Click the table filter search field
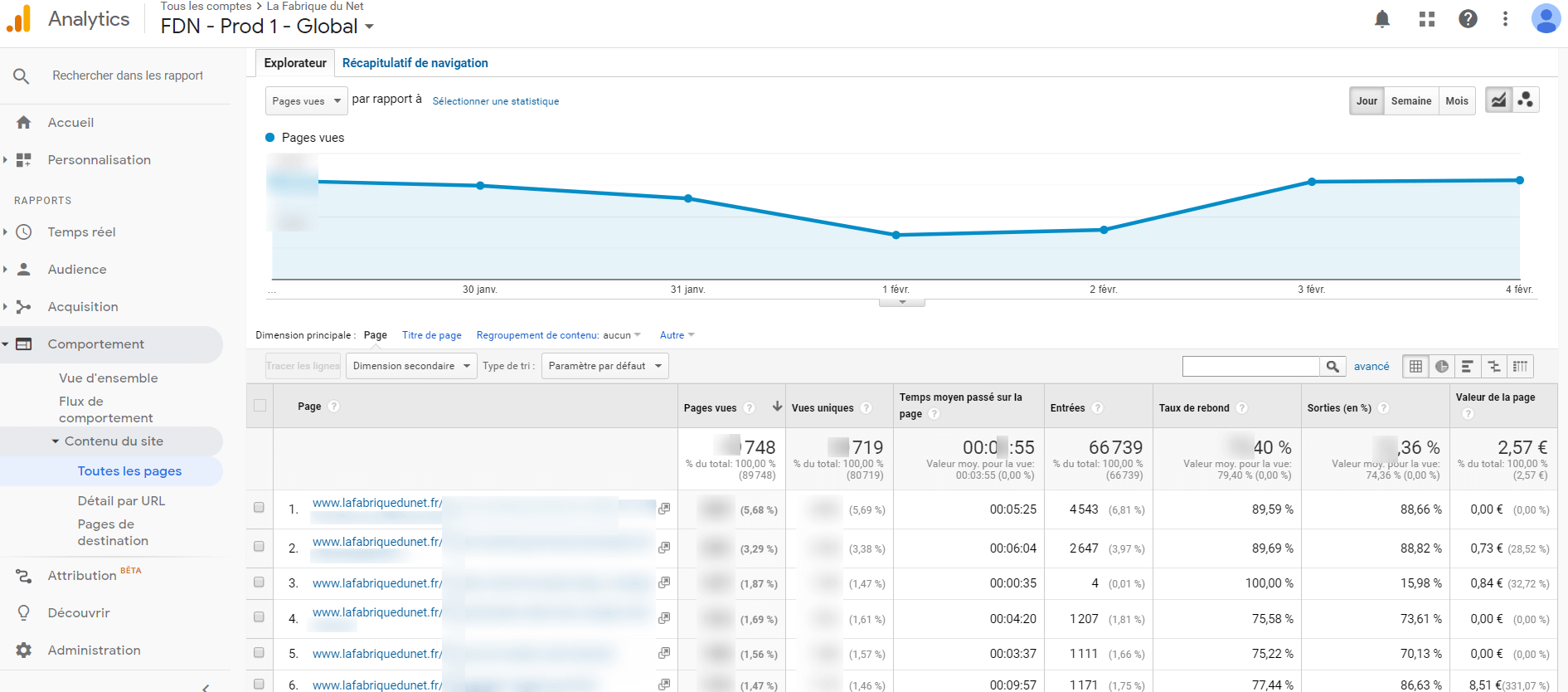This screenshot has height=692, width=1568. [x=1250, y=366]
